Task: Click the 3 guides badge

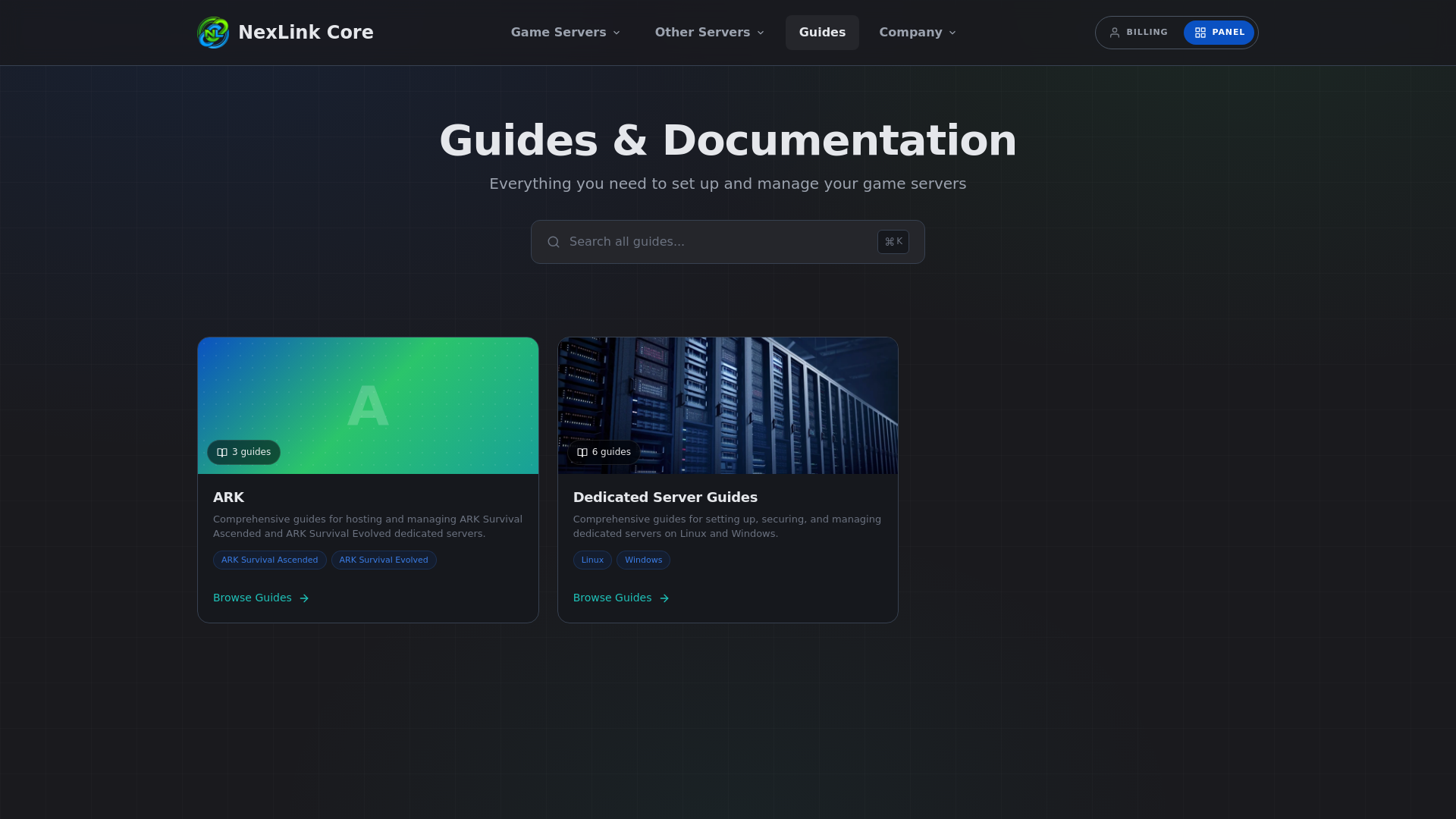Action: click(243, 452)
